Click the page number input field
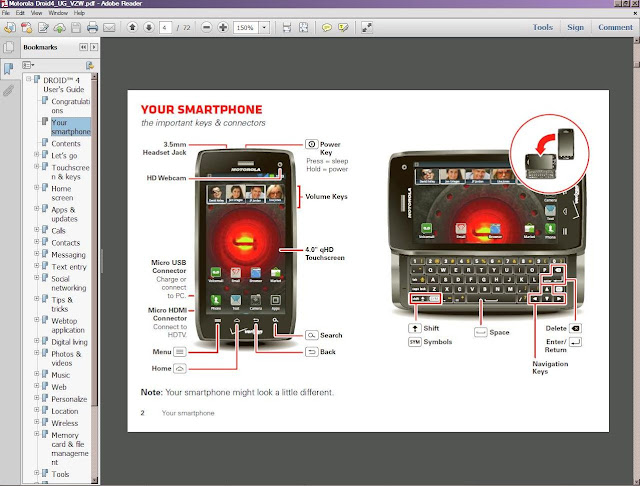640x486 pixels. [x=165, y=28]
